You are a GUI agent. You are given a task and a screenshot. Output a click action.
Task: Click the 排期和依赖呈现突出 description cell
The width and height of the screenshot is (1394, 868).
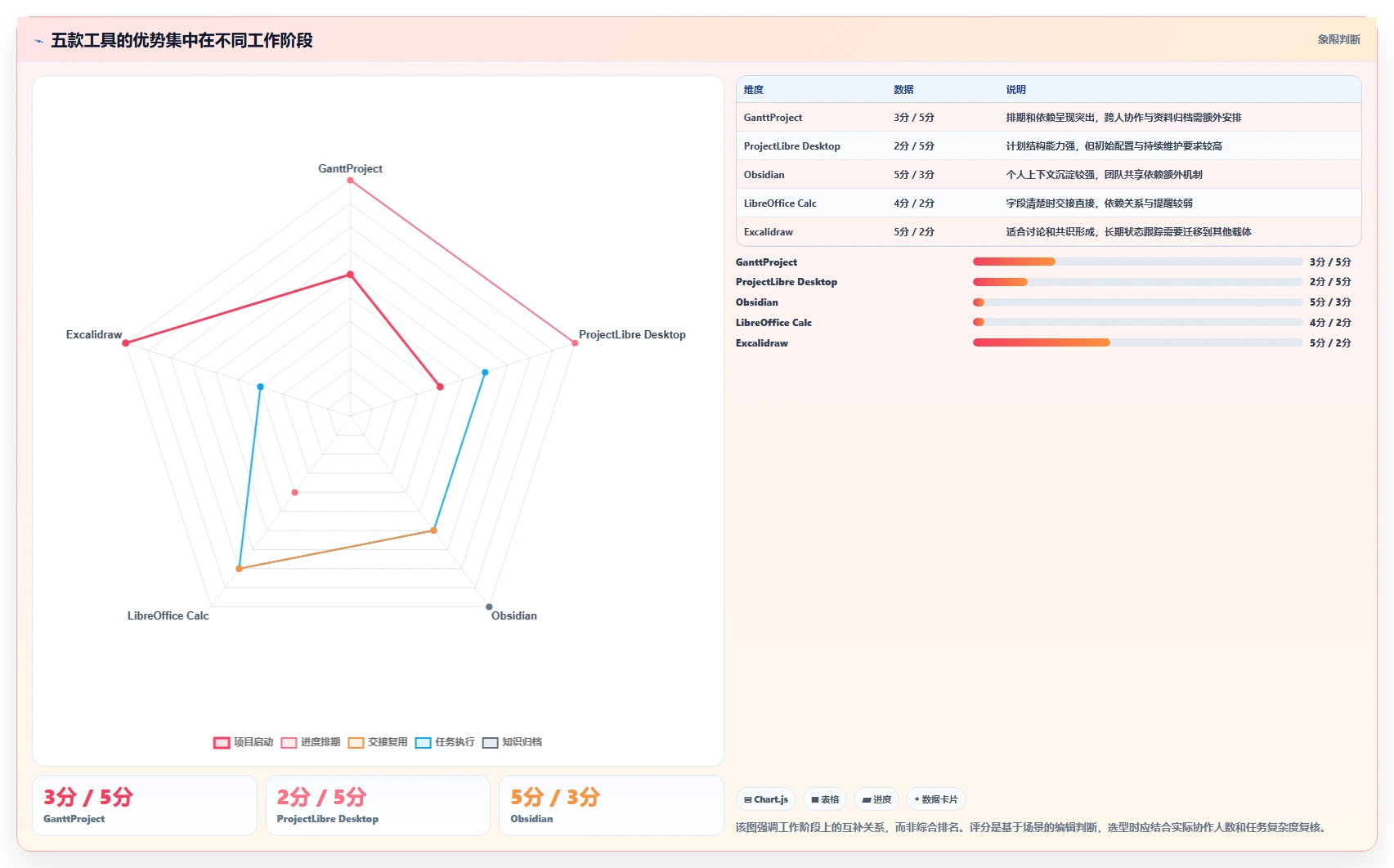[1123, 118]
